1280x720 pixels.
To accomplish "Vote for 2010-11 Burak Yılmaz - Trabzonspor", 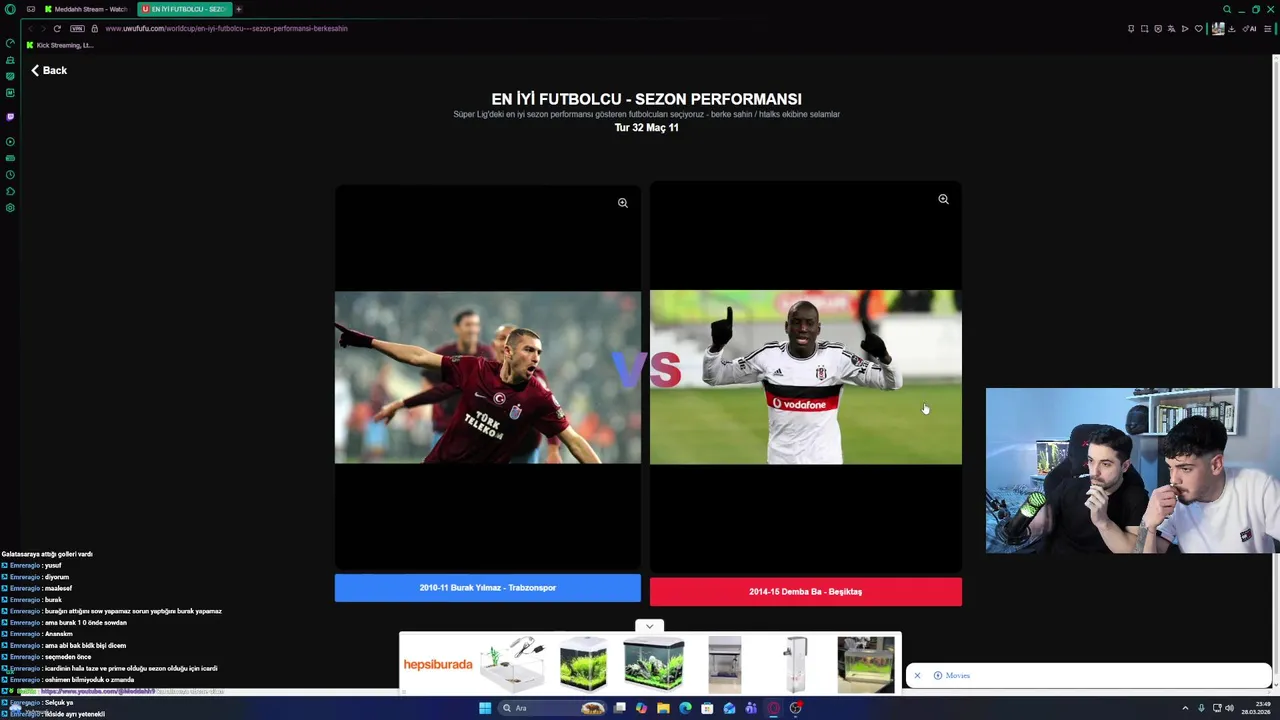I will (x=488, y=588).
